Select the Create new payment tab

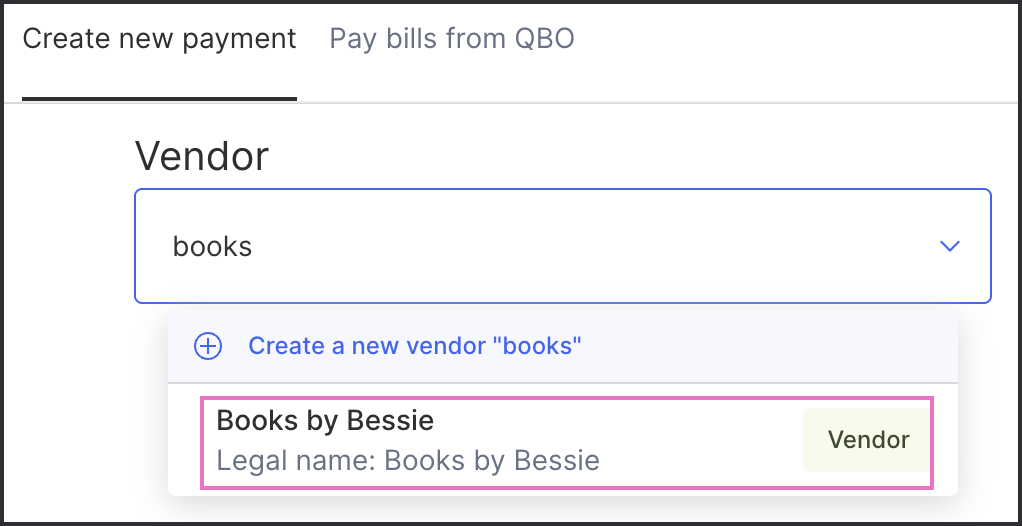tap(160, 39)
